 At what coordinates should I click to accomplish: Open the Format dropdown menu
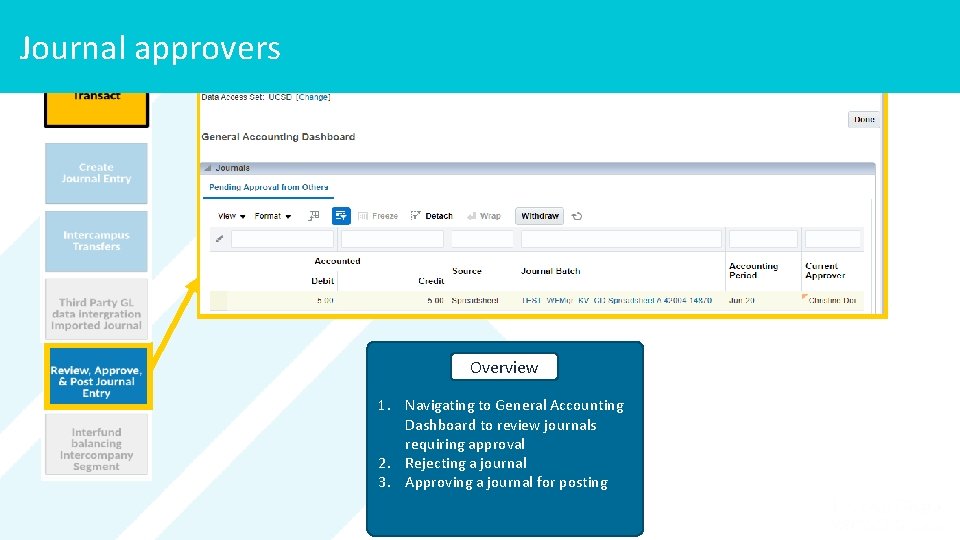[273, 216]
